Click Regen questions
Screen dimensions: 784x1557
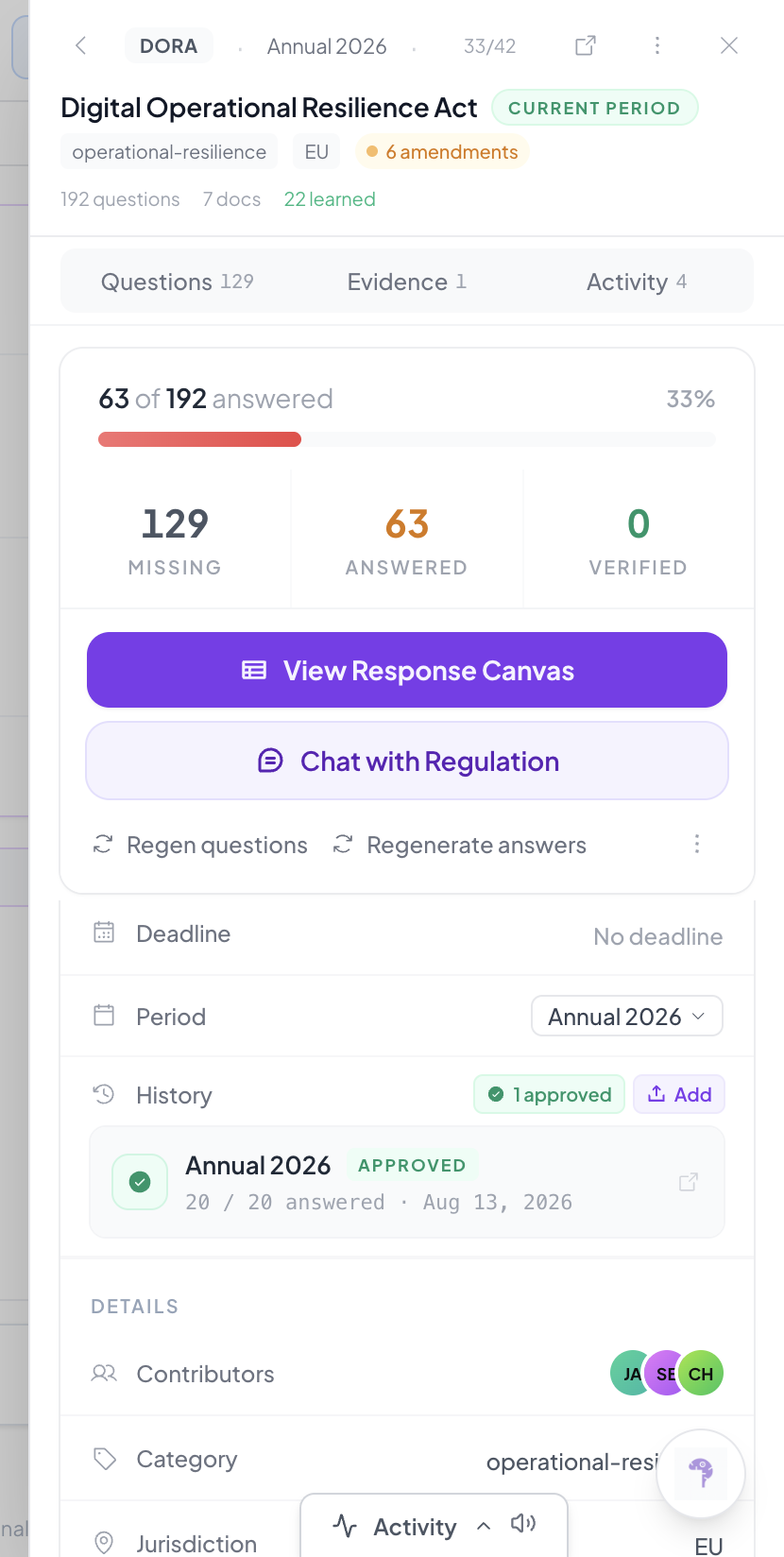pyautogui.click(x=200, y=845)
